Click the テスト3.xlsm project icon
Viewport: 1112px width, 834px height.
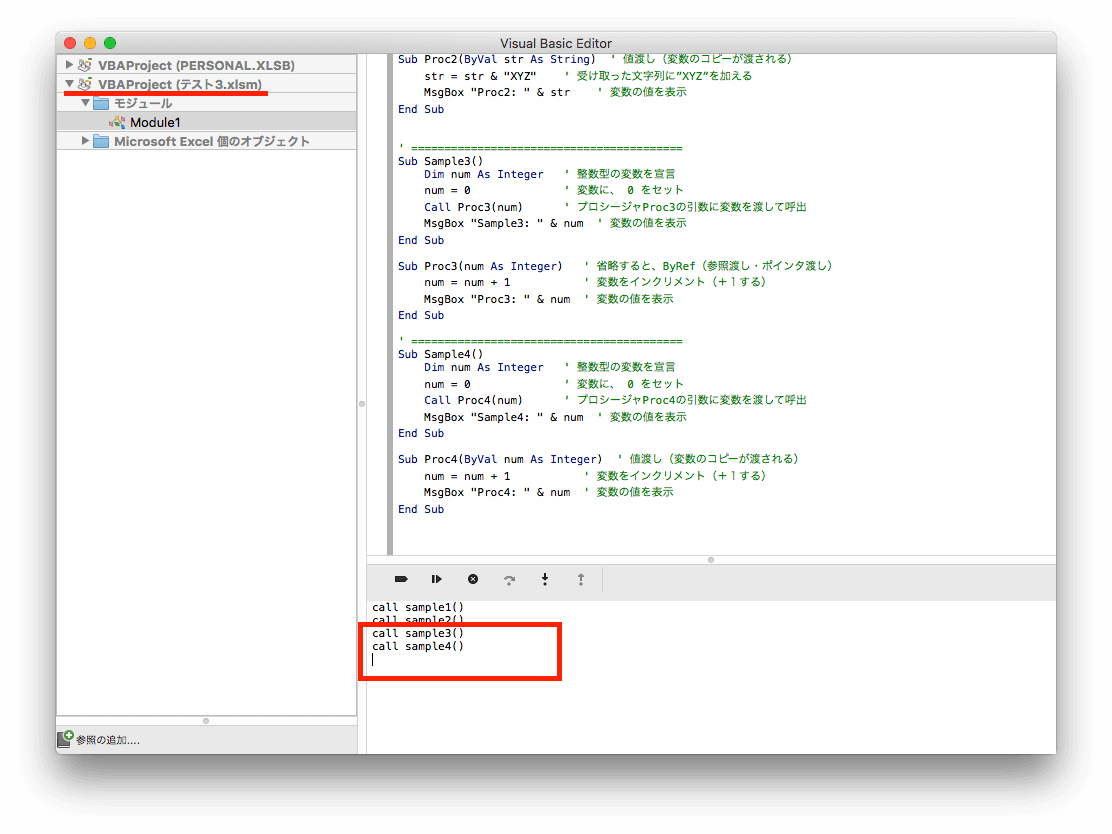(x=84, y=84)
